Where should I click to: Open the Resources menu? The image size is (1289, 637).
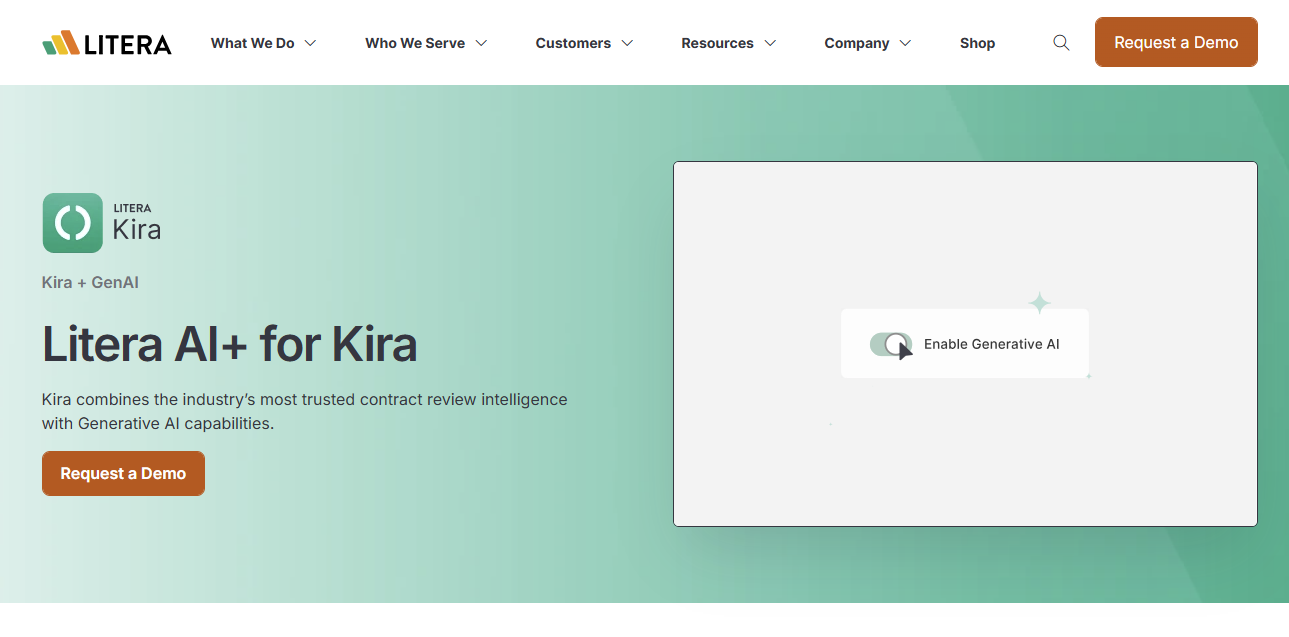[717, 43]
